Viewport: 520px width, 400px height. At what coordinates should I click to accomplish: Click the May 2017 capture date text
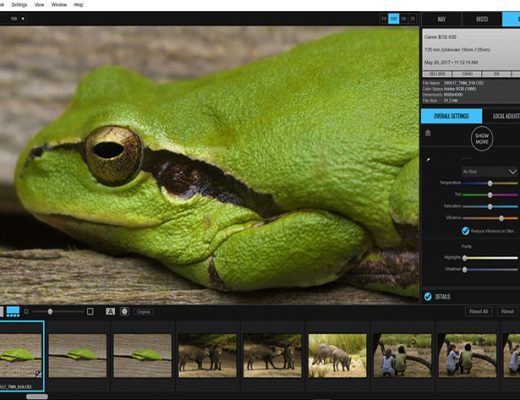pos(451,62)
